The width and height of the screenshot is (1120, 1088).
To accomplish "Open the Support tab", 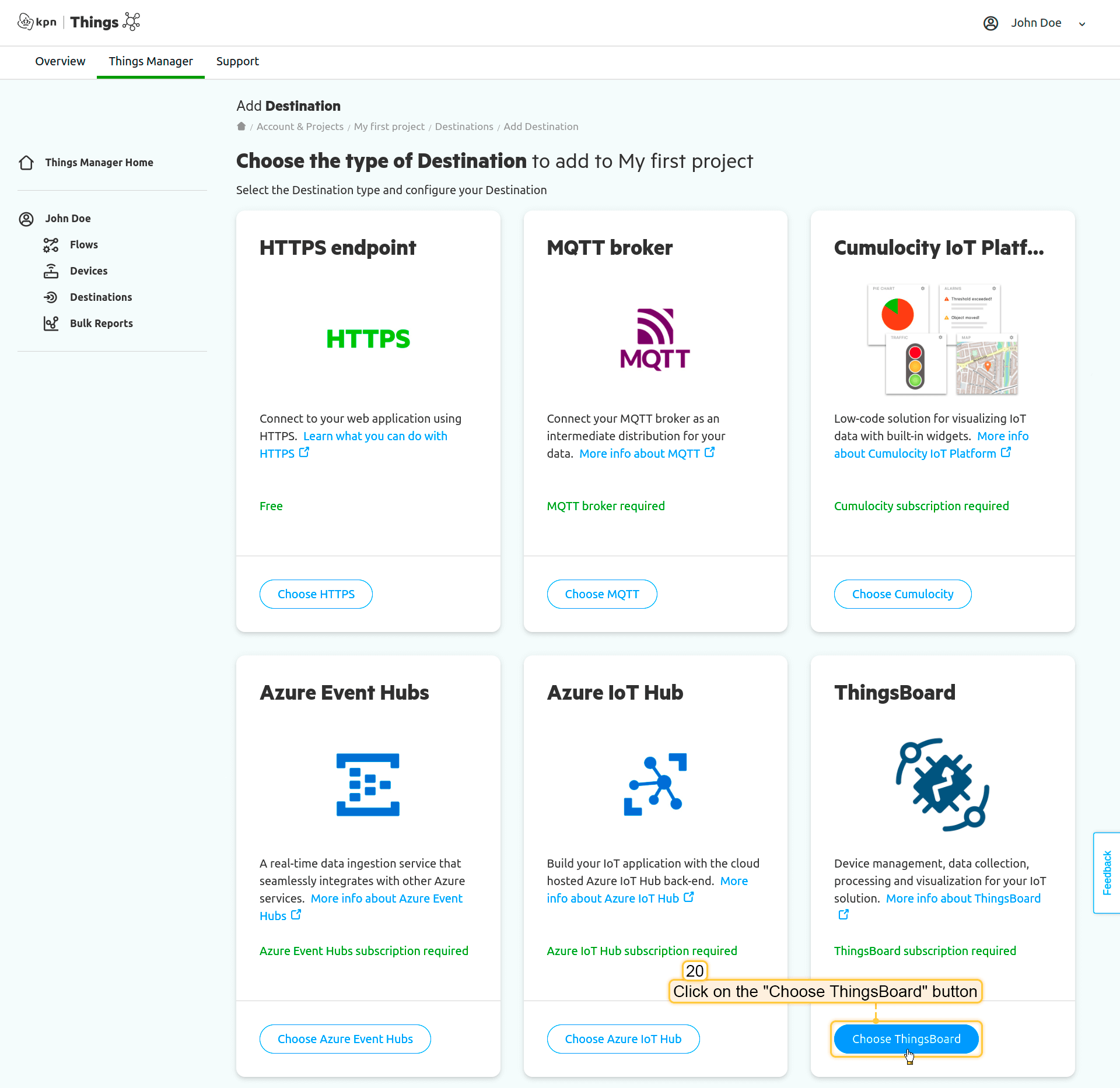I will coord(237,61).
